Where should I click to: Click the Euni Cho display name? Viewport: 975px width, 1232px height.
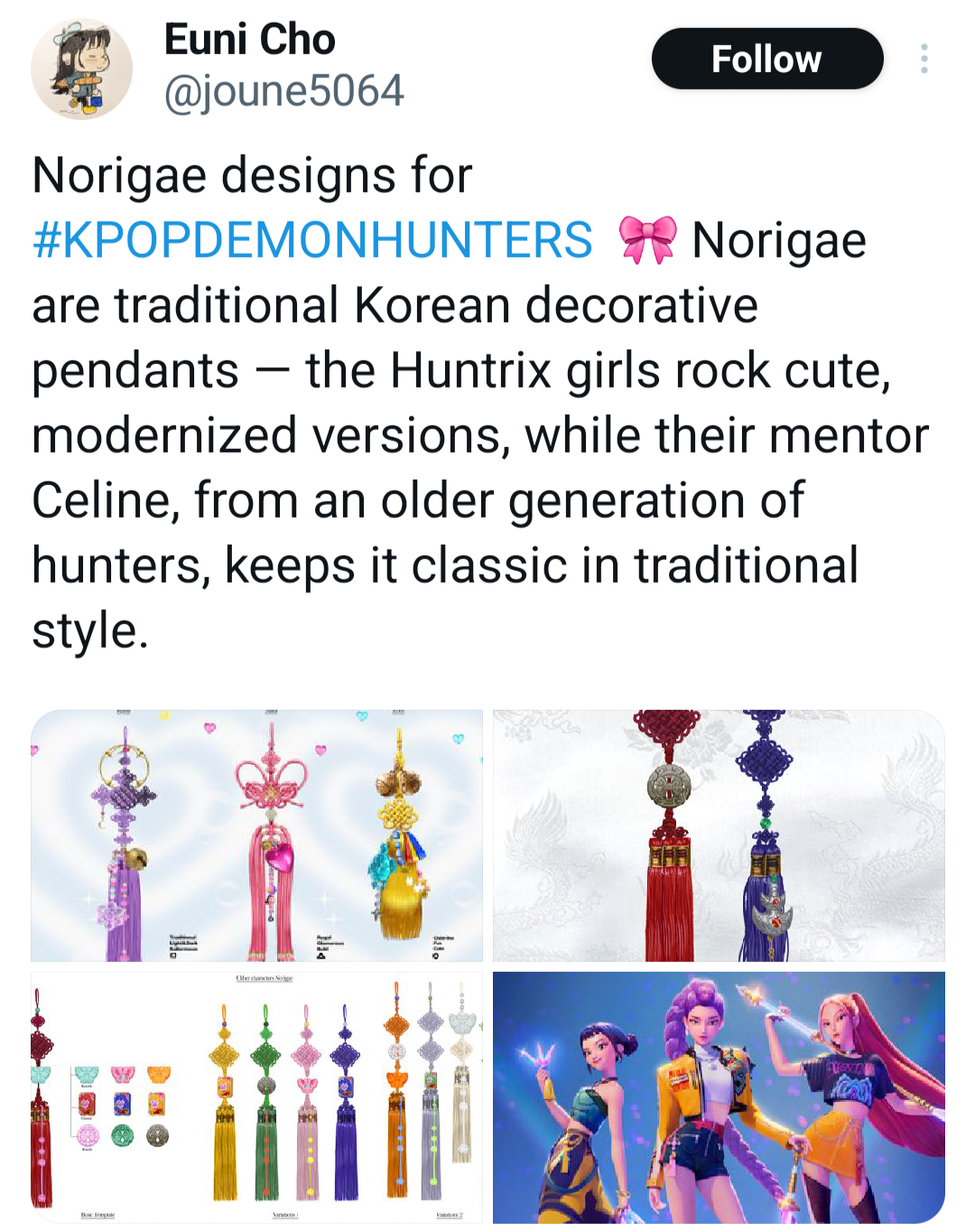(x=249, y=40)
